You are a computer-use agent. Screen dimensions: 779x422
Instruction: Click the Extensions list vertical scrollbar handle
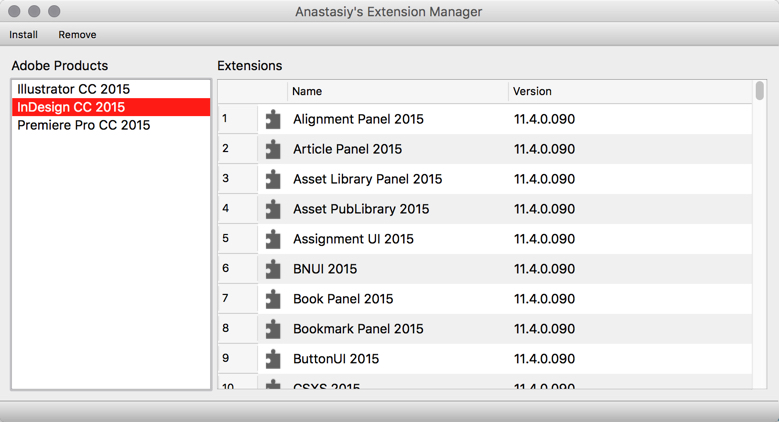[760, 91]
